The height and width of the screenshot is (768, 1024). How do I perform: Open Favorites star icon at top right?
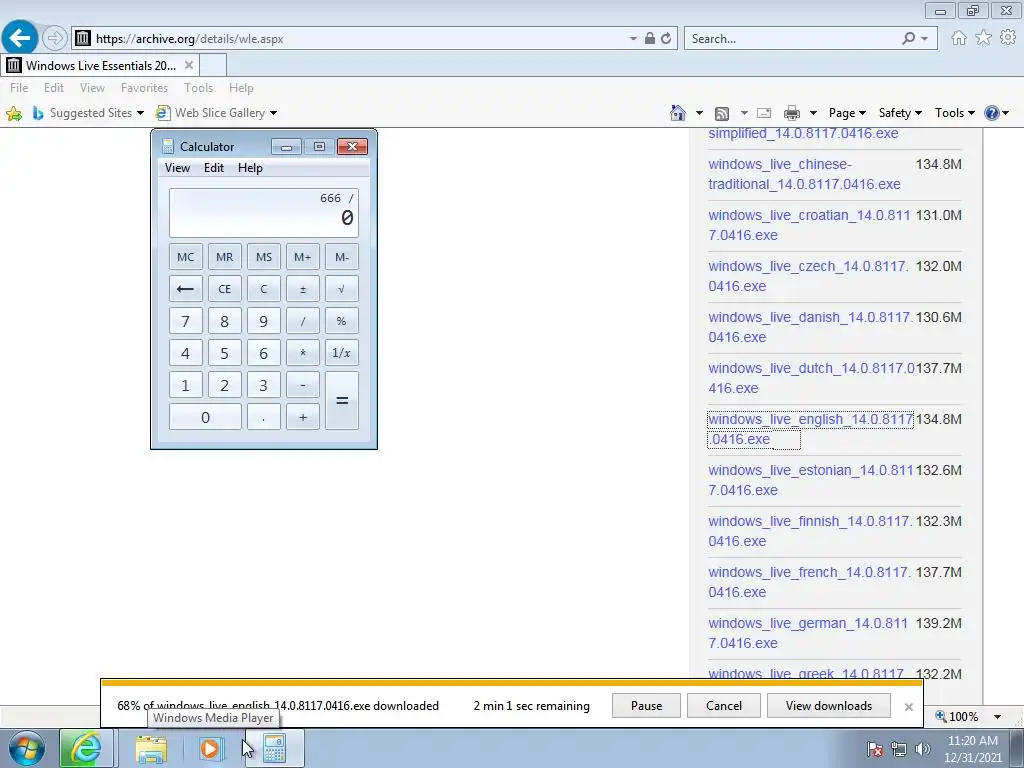point(984,38)
